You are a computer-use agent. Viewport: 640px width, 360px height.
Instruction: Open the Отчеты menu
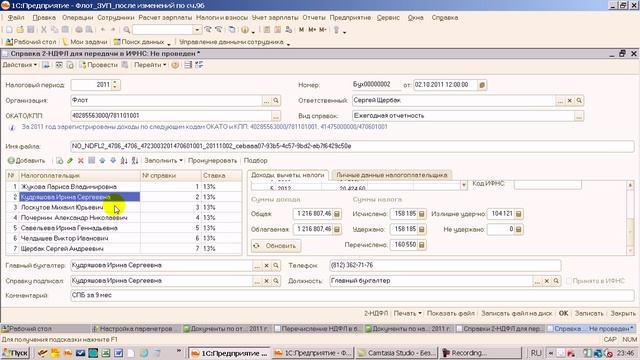pos(314,18)
